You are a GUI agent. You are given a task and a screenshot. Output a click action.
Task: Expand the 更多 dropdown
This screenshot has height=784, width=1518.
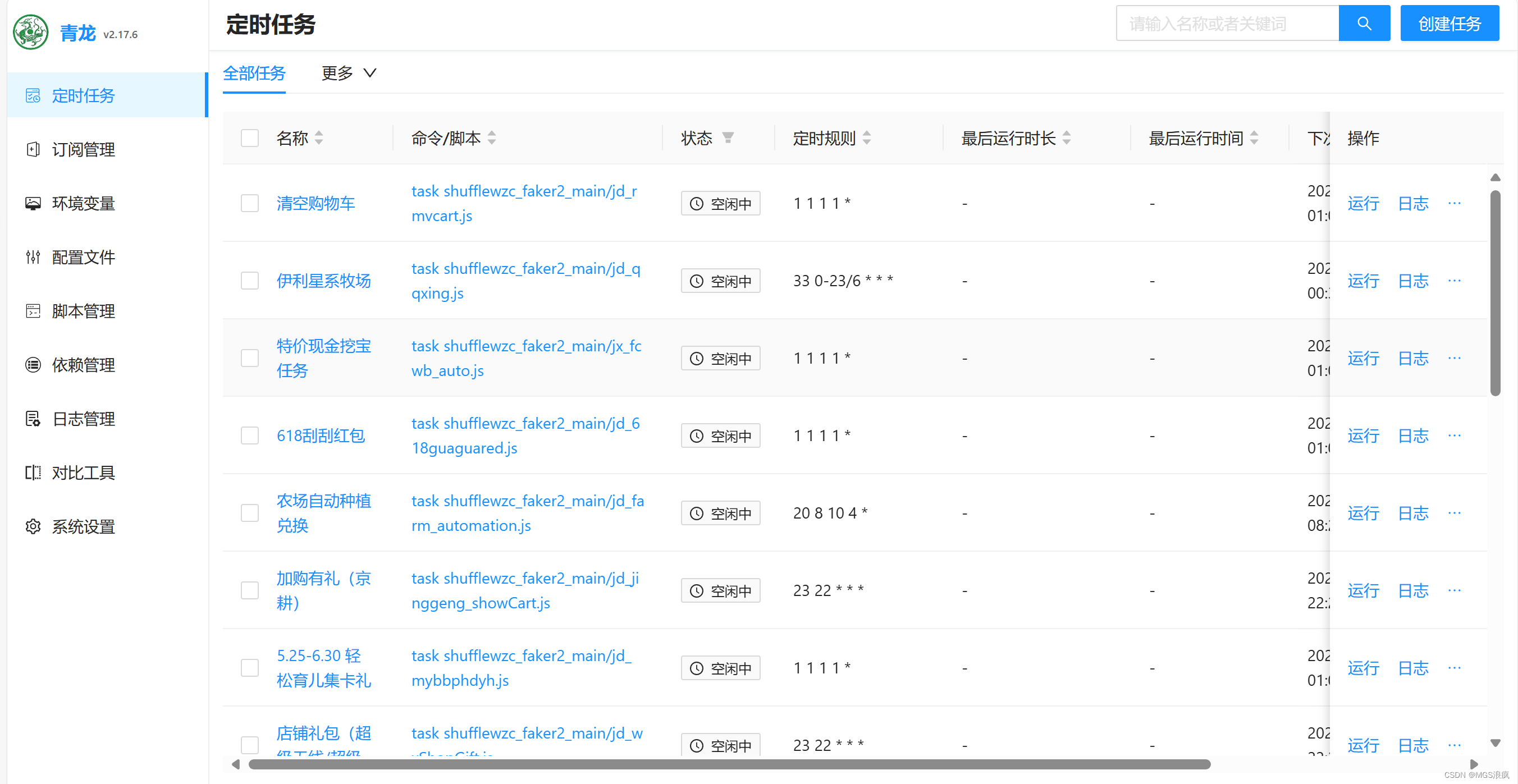349,73
